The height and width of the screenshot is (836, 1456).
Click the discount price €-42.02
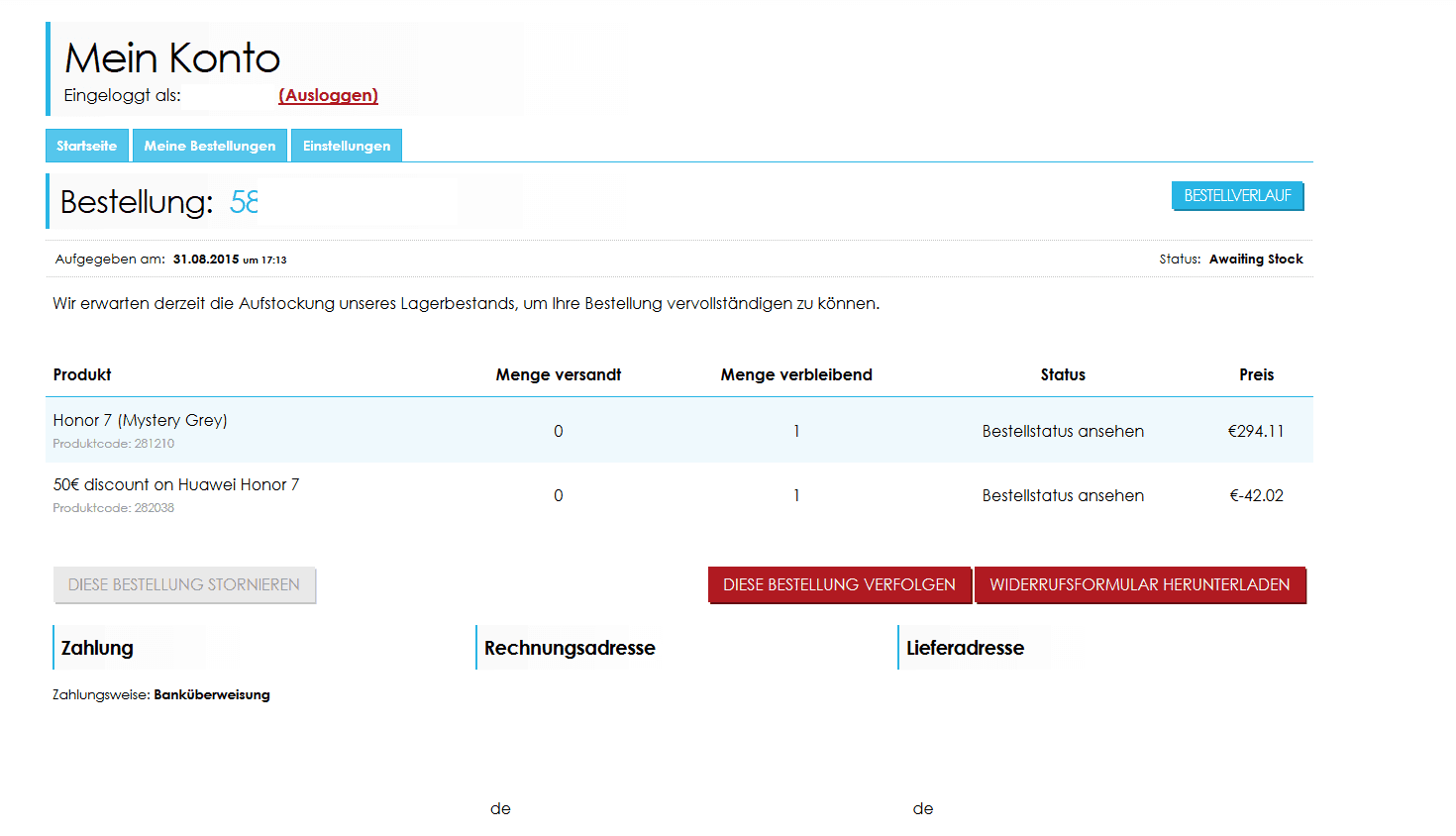(1256, 495)
